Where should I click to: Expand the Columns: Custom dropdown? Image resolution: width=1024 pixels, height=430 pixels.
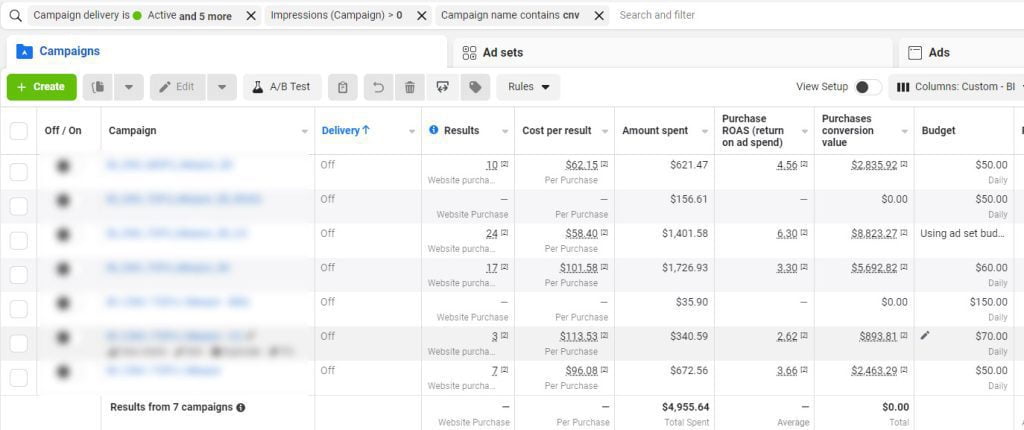(955, 87)
